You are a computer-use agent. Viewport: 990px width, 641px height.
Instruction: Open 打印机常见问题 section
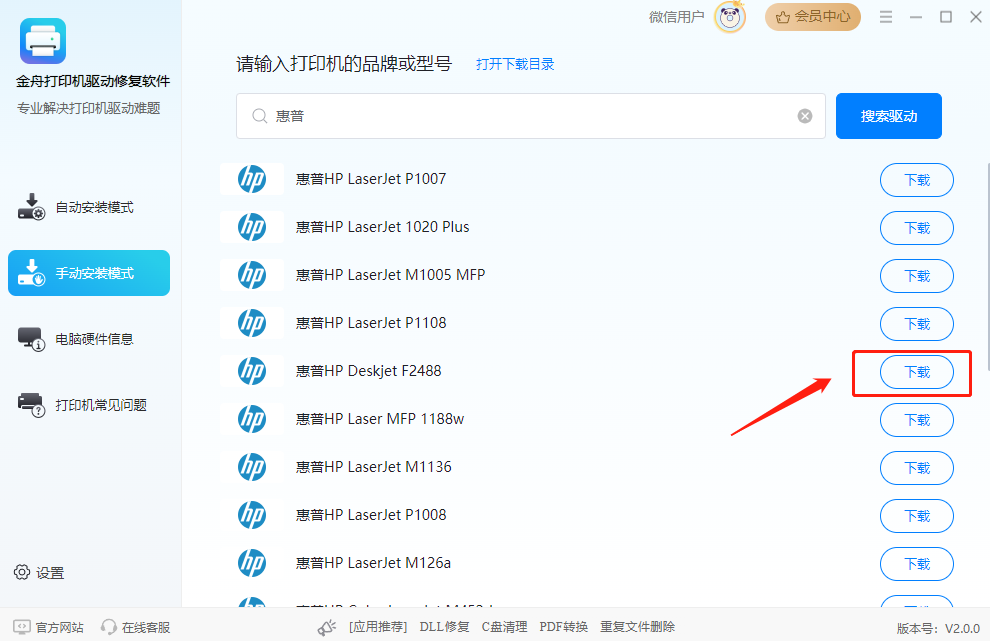pyautogui.click(x=89, y=405)
